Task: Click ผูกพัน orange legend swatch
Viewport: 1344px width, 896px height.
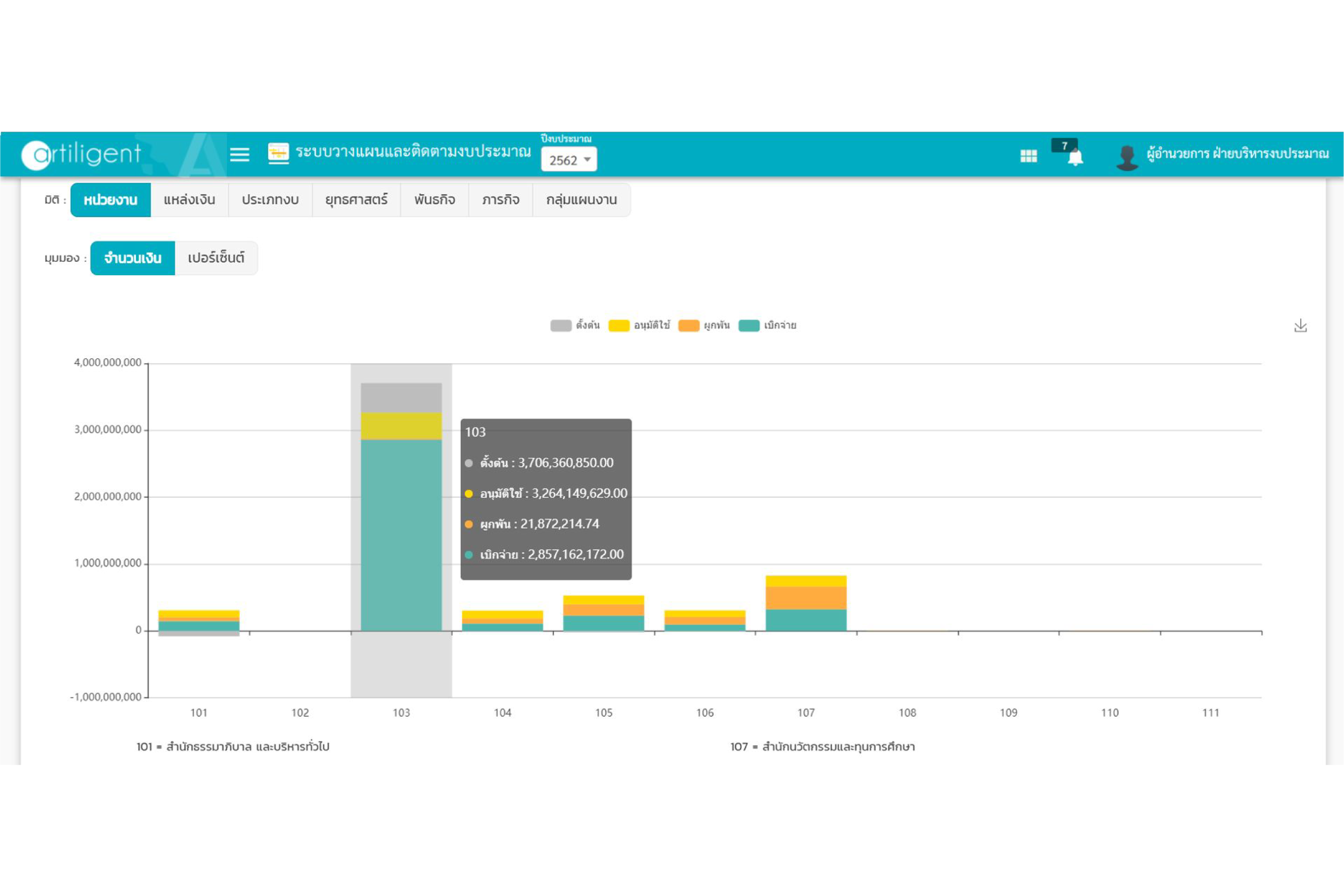Action: click(689, 326)
